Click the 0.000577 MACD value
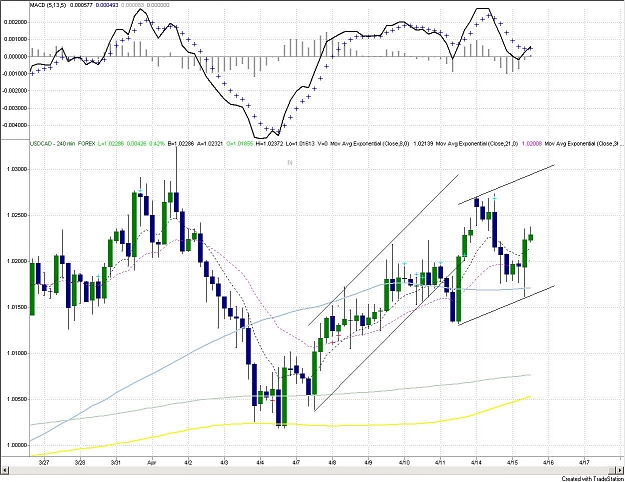Viewport: 625px width, 482px height. [81, 5]
